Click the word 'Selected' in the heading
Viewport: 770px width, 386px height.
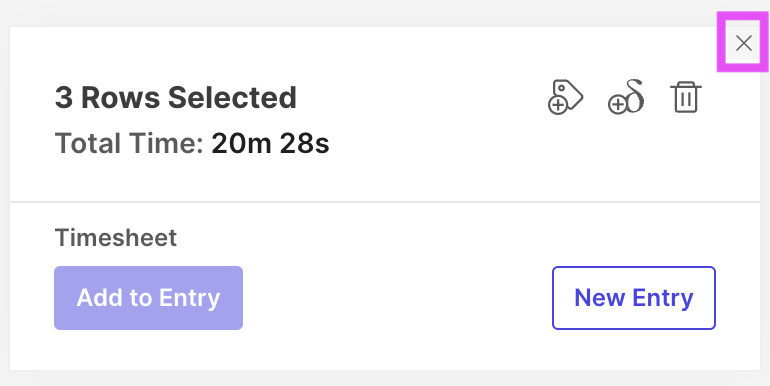[232, 98]
